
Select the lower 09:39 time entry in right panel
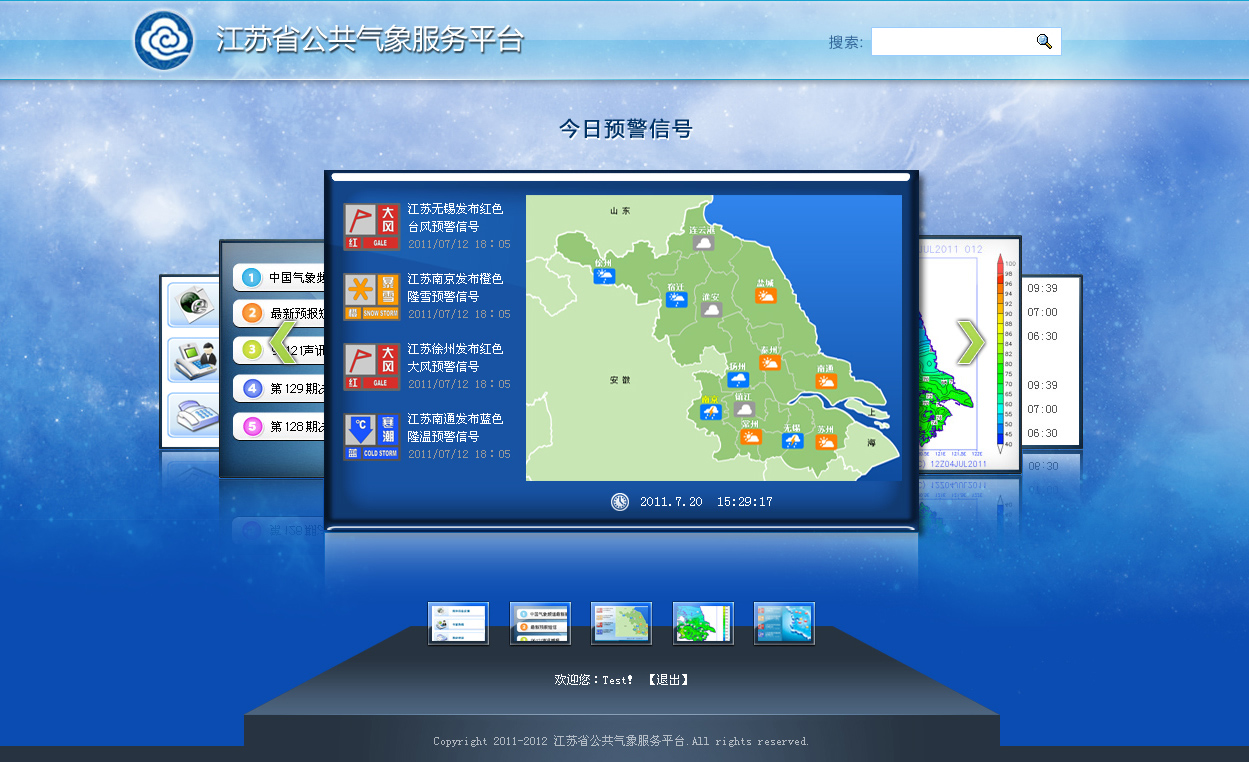coord(1042,385)
